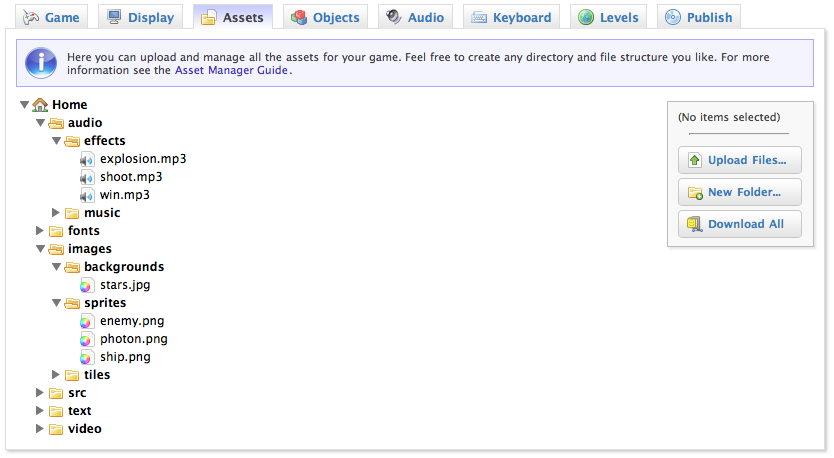Select the ship.png file
Viewport: 834px width, 458px height.
coord(125,357)
